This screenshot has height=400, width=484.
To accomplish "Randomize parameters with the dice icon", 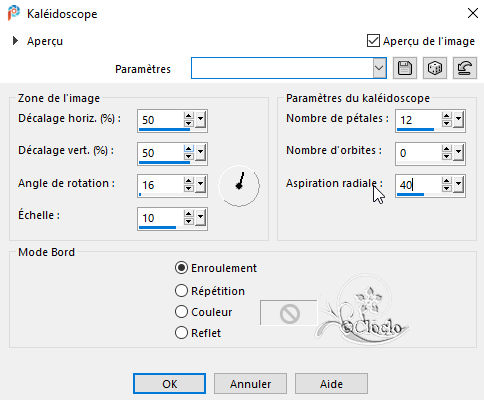I will pyautogui.click(x=435, y=68).
